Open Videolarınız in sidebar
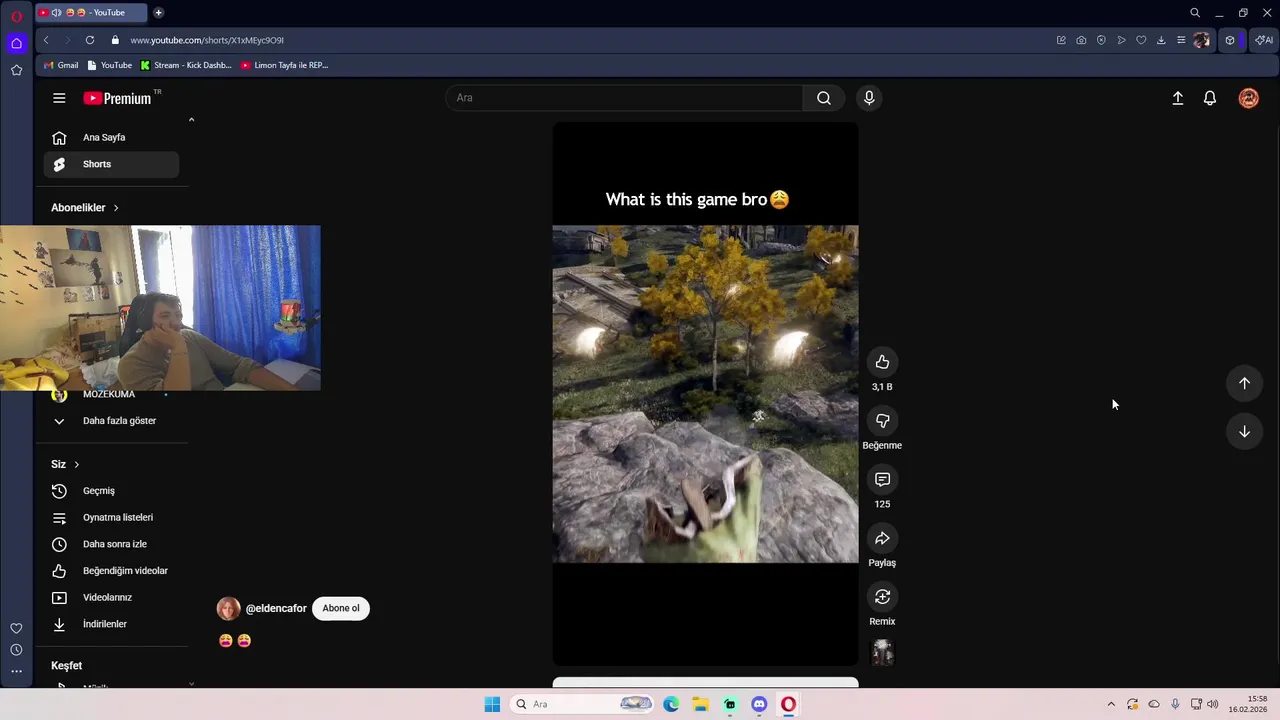1280x720 pixels. click(x=111, y=597)
